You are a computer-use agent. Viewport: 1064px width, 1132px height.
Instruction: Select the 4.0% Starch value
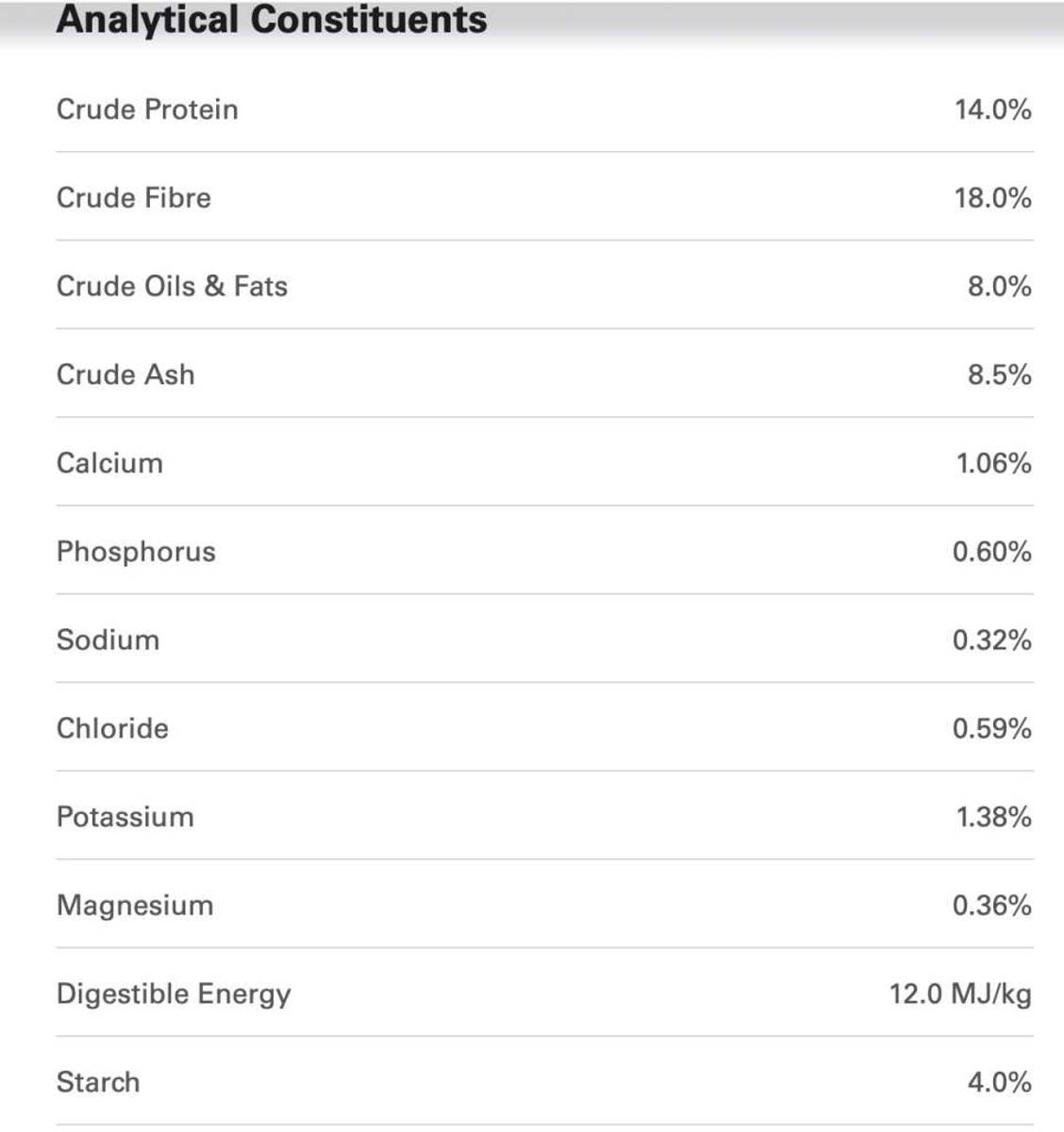pos(999,1082)
